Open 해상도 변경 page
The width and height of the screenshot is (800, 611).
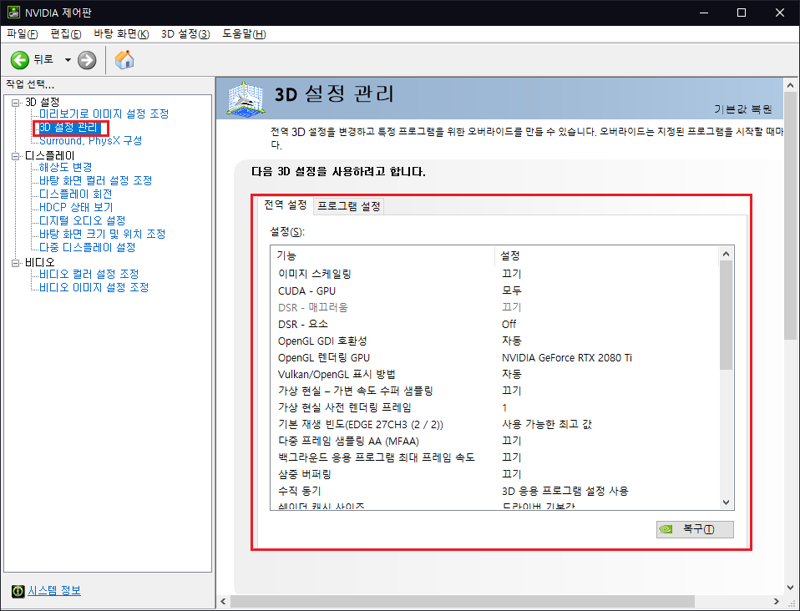(x=66, y=167)
